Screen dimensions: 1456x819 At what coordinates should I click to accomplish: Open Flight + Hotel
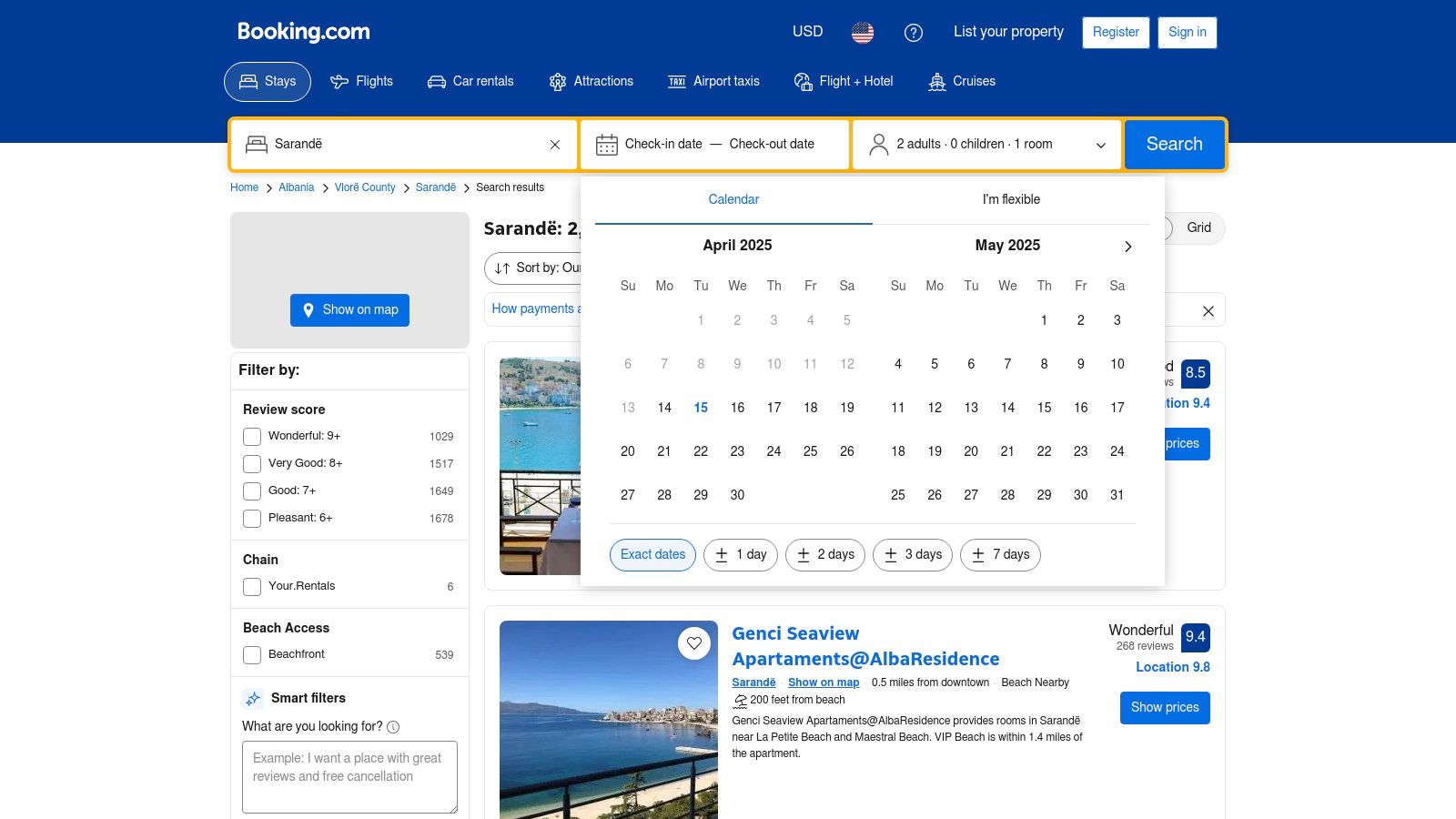pos(844,82)
